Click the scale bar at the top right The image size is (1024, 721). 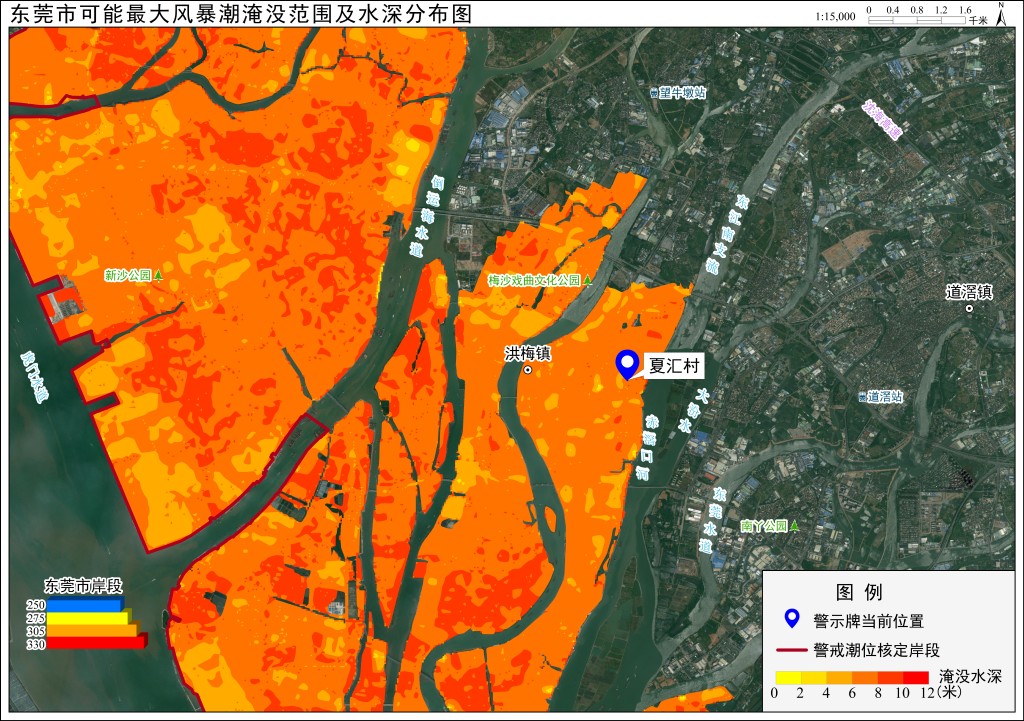[x=917, y=20]
